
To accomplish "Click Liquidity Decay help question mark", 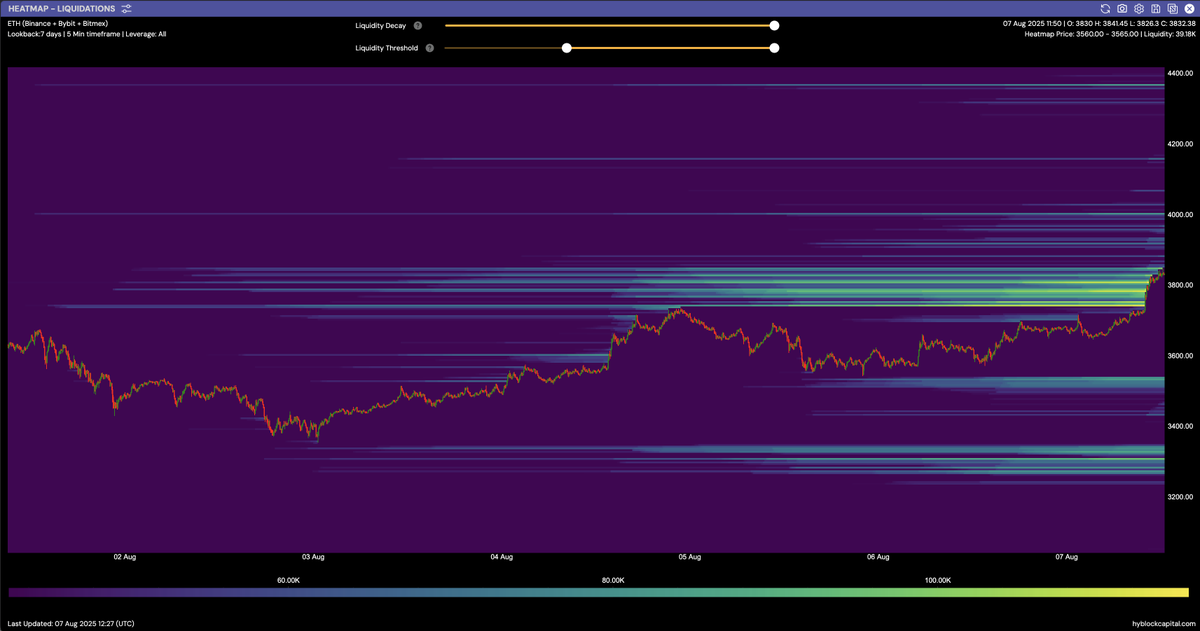I will point(418,26).
